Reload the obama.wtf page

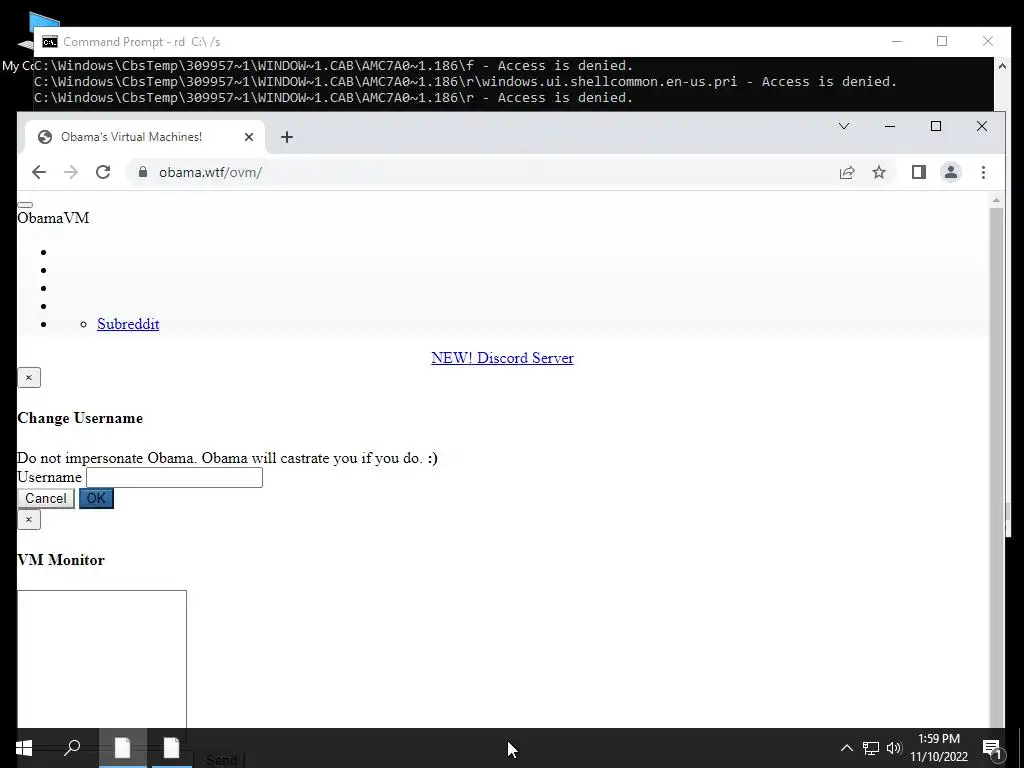[103, 172]
